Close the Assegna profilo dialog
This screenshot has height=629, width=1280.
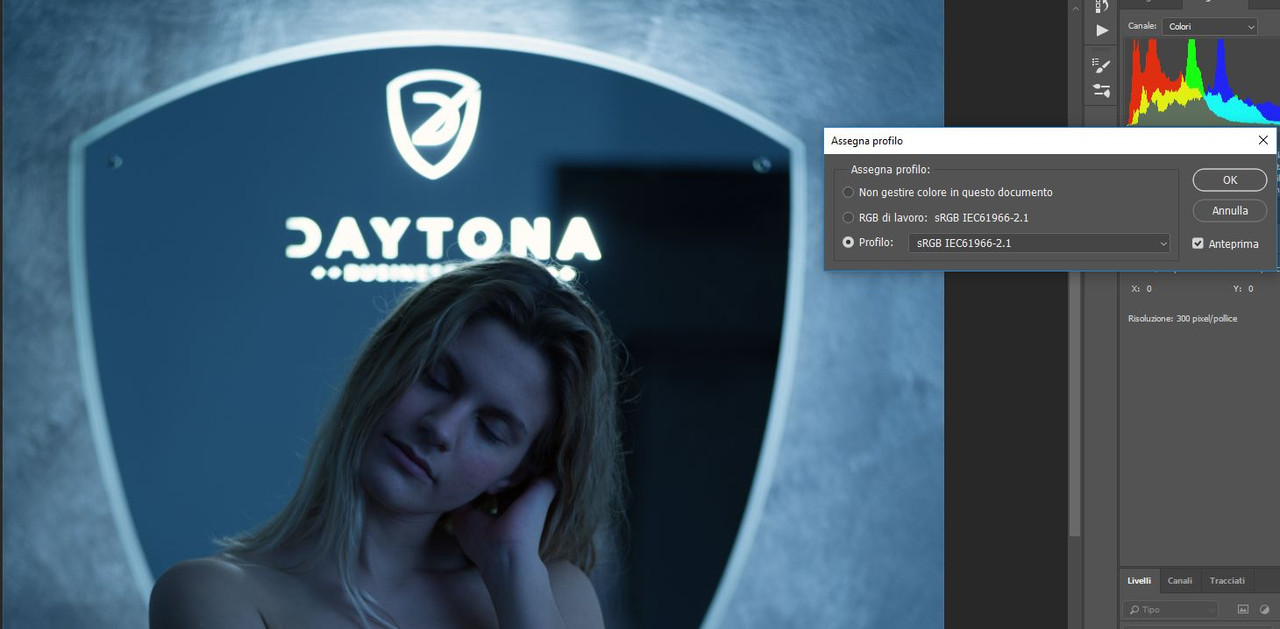tap(1263, 141)
